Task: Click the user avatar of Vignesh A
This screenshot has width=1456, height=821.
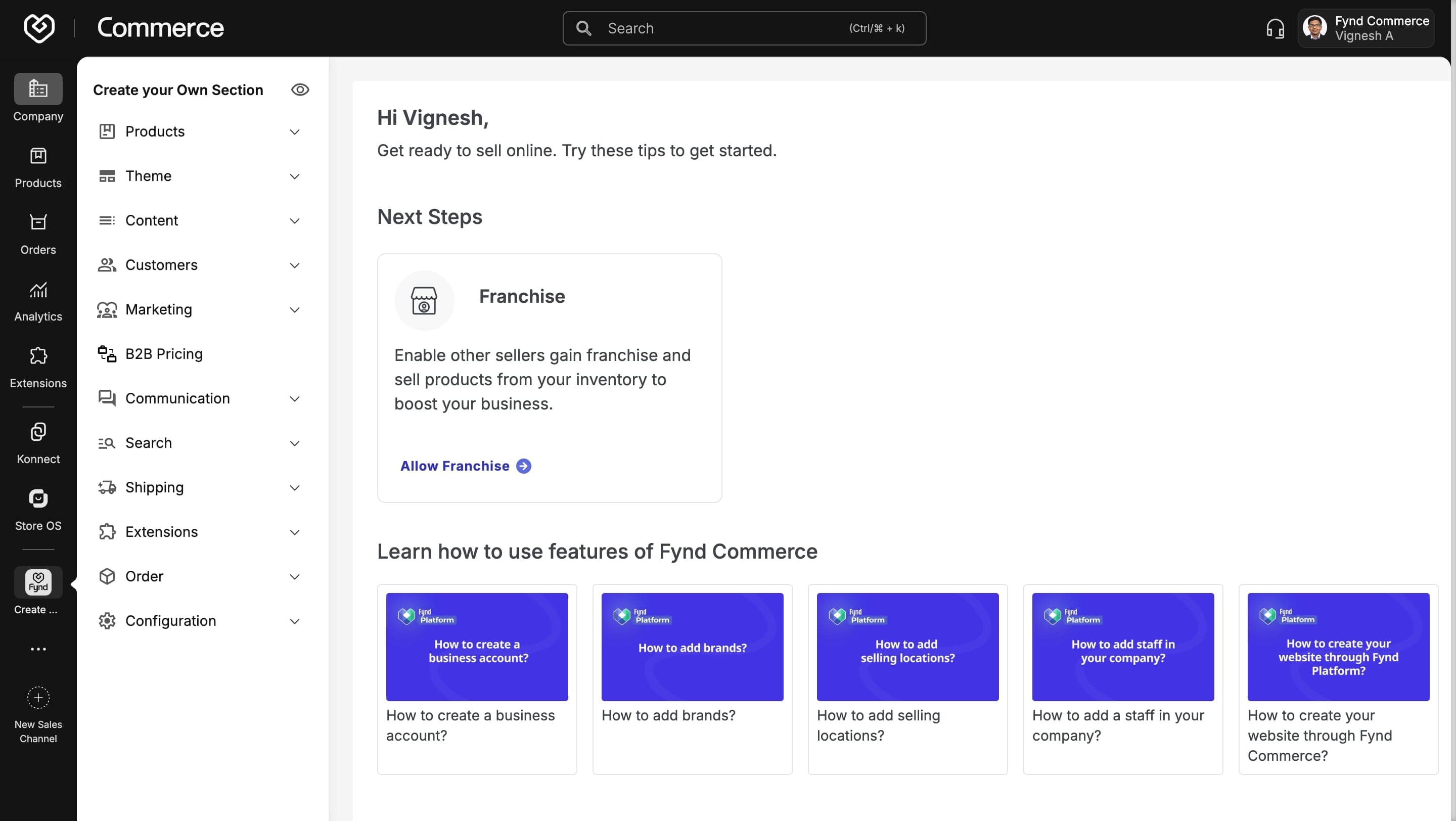Action: click(x=1314, y=28)
